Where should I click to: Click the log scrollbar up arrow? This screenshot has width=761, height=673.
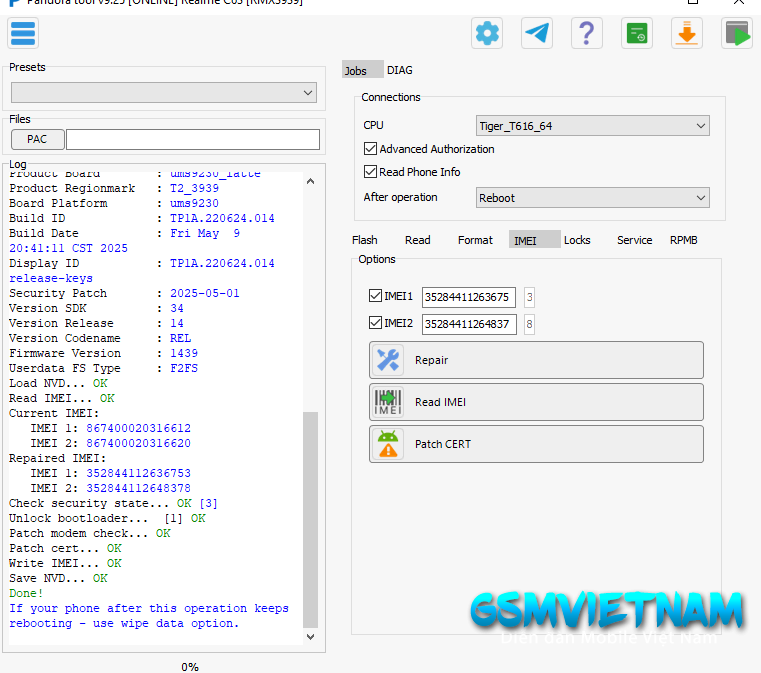(x=311, y=181)
